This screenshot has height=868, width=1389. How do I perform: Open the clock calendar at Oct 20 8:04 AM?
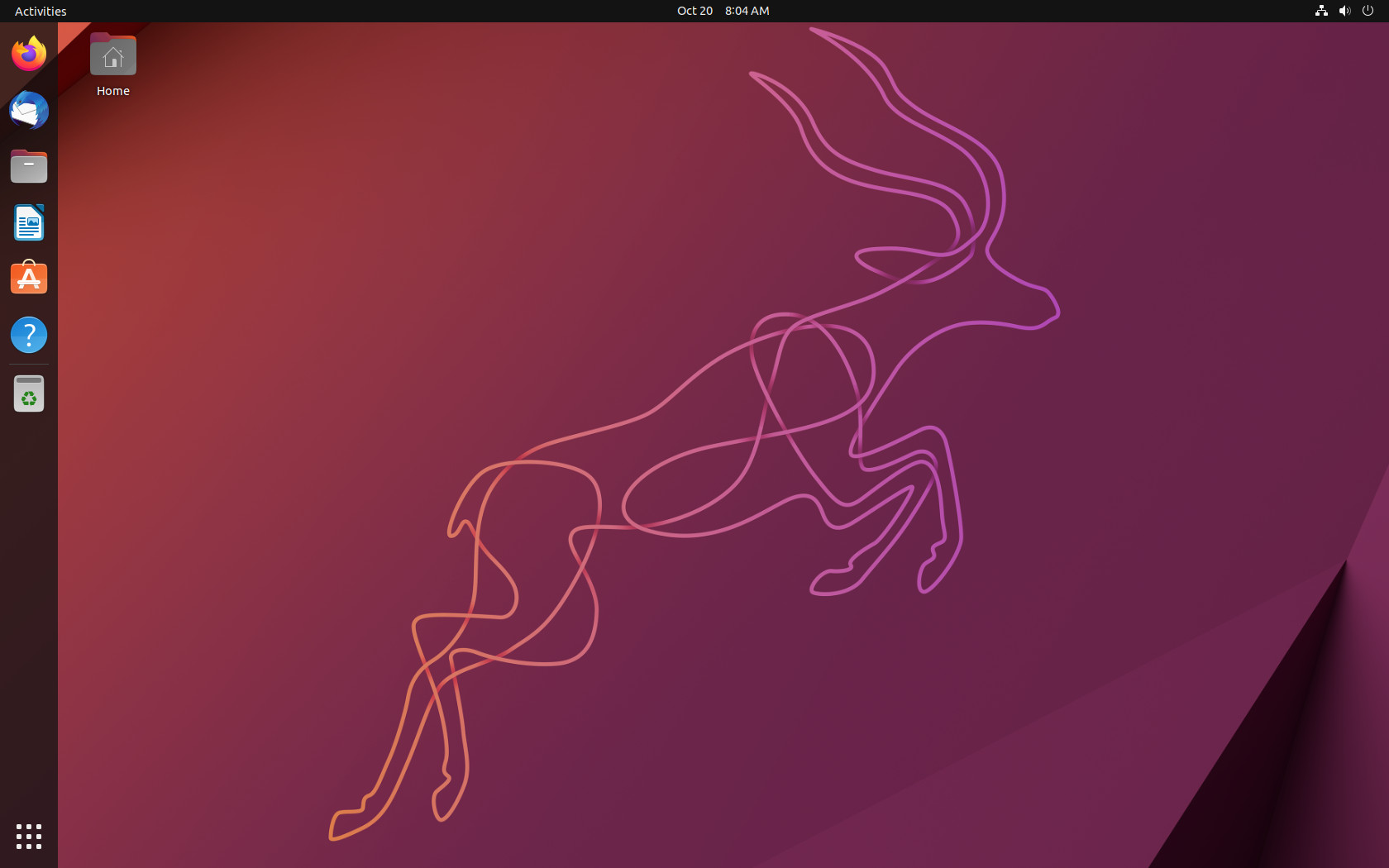[x=723, y=11]
